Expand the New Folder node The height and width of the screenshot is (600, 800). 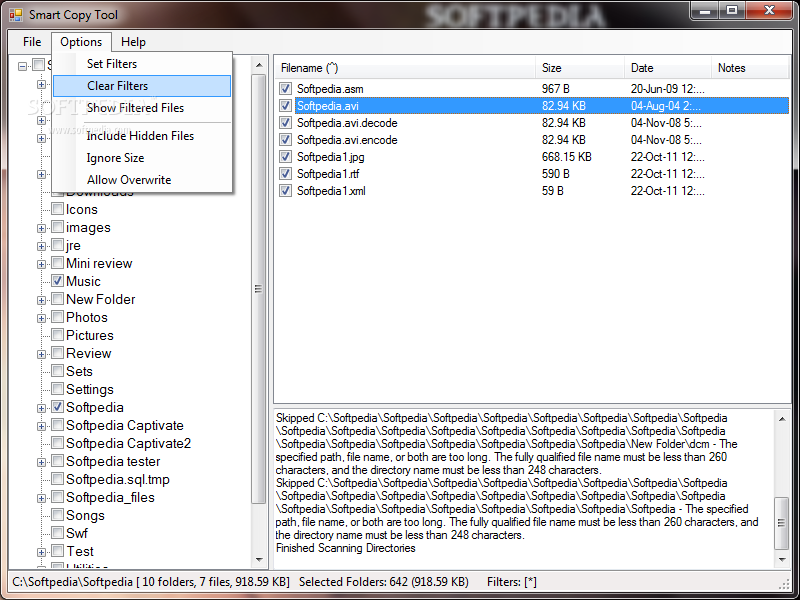(41, 300)
